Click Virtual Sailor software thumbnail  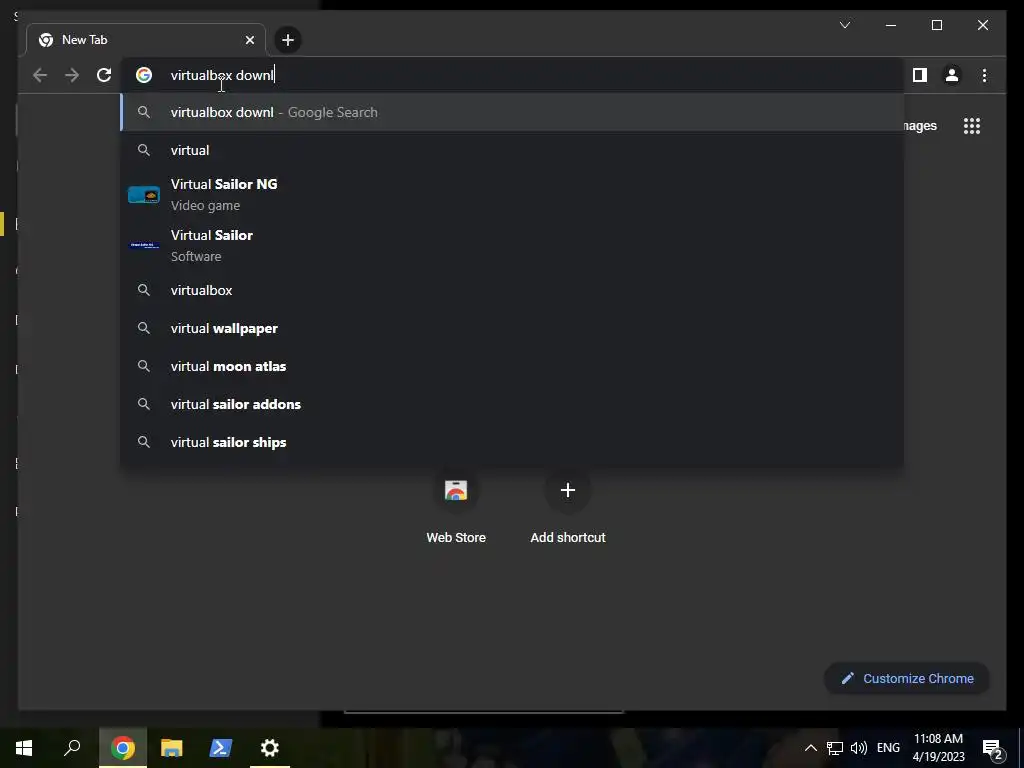(144, 246)
